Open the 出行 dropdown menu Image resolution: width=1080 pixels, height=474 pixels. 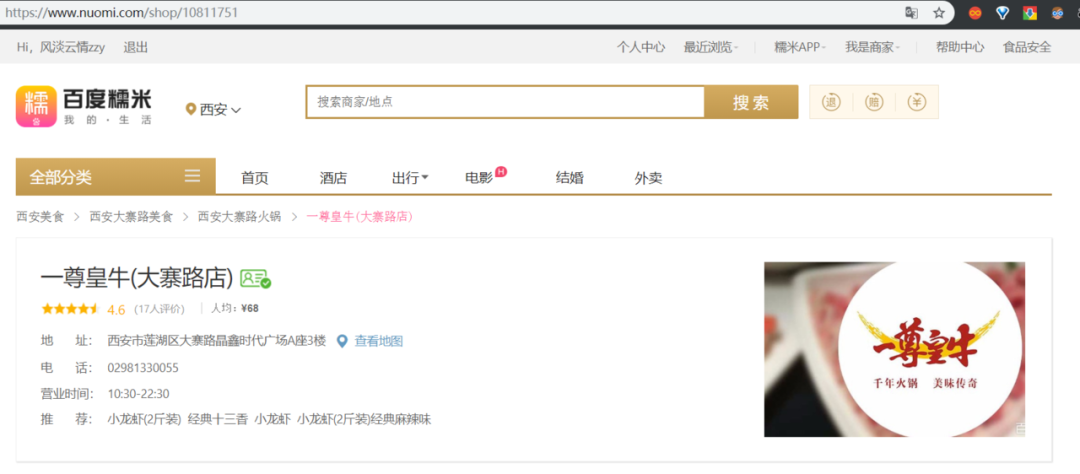tap(410, 178)
